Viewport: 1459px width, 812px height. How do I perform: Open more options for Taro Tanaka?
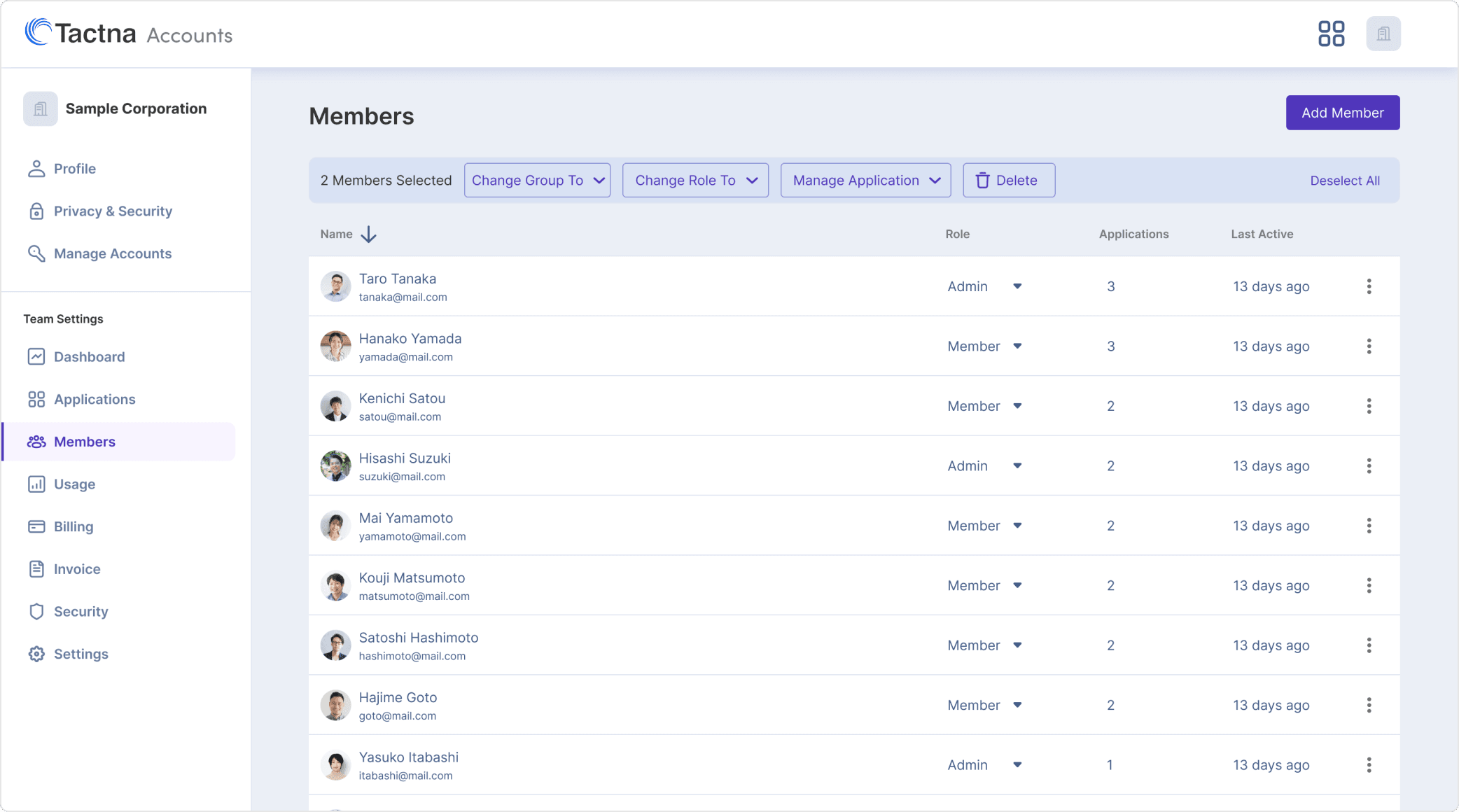tap(1369, 286)
